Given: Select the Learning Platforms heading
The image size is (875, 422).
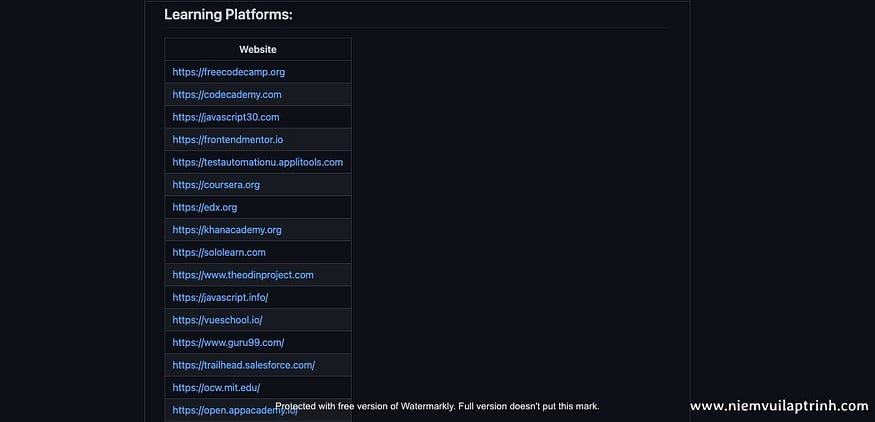Looking at the screenshot, I should tap(228, 15).
